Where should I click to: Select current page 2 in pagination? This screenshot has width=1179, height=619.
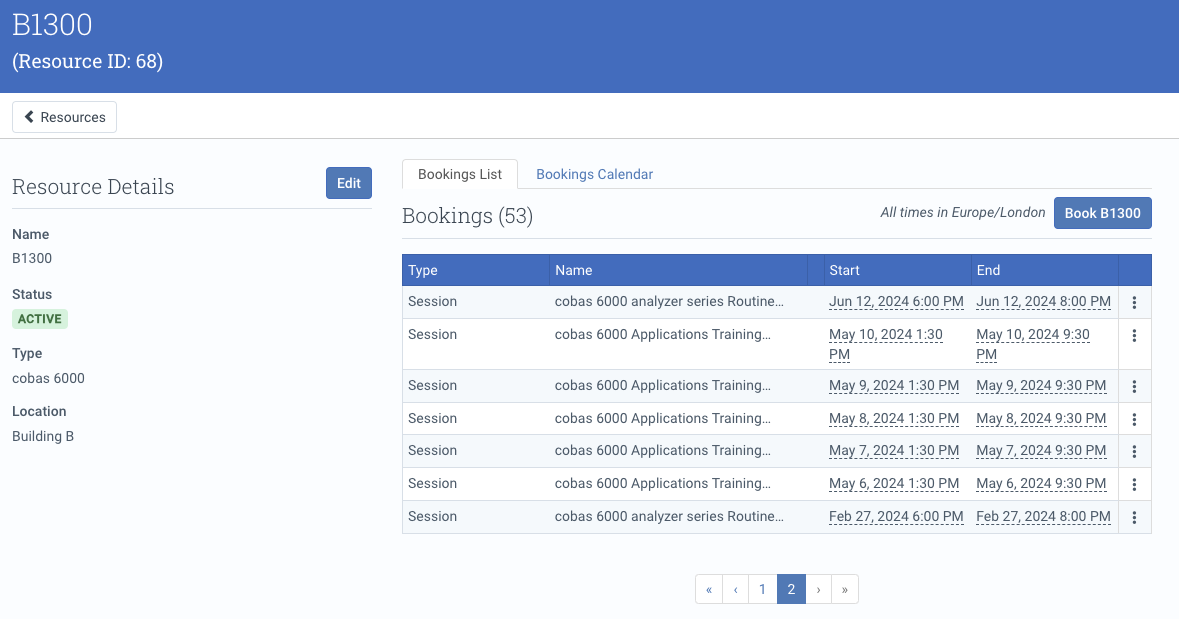791,589
